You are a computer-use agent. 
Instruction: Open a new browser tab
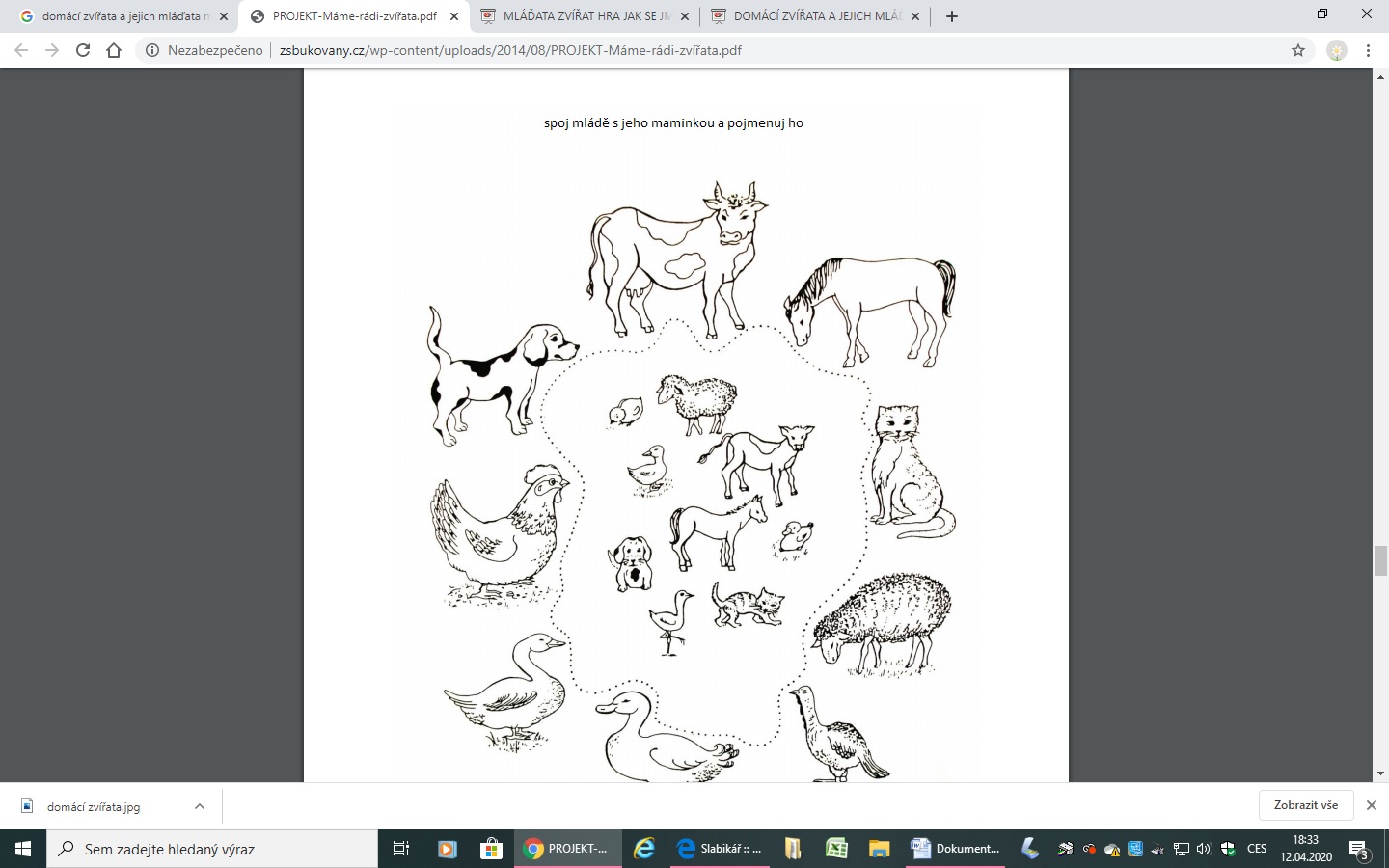coord(952,16)
